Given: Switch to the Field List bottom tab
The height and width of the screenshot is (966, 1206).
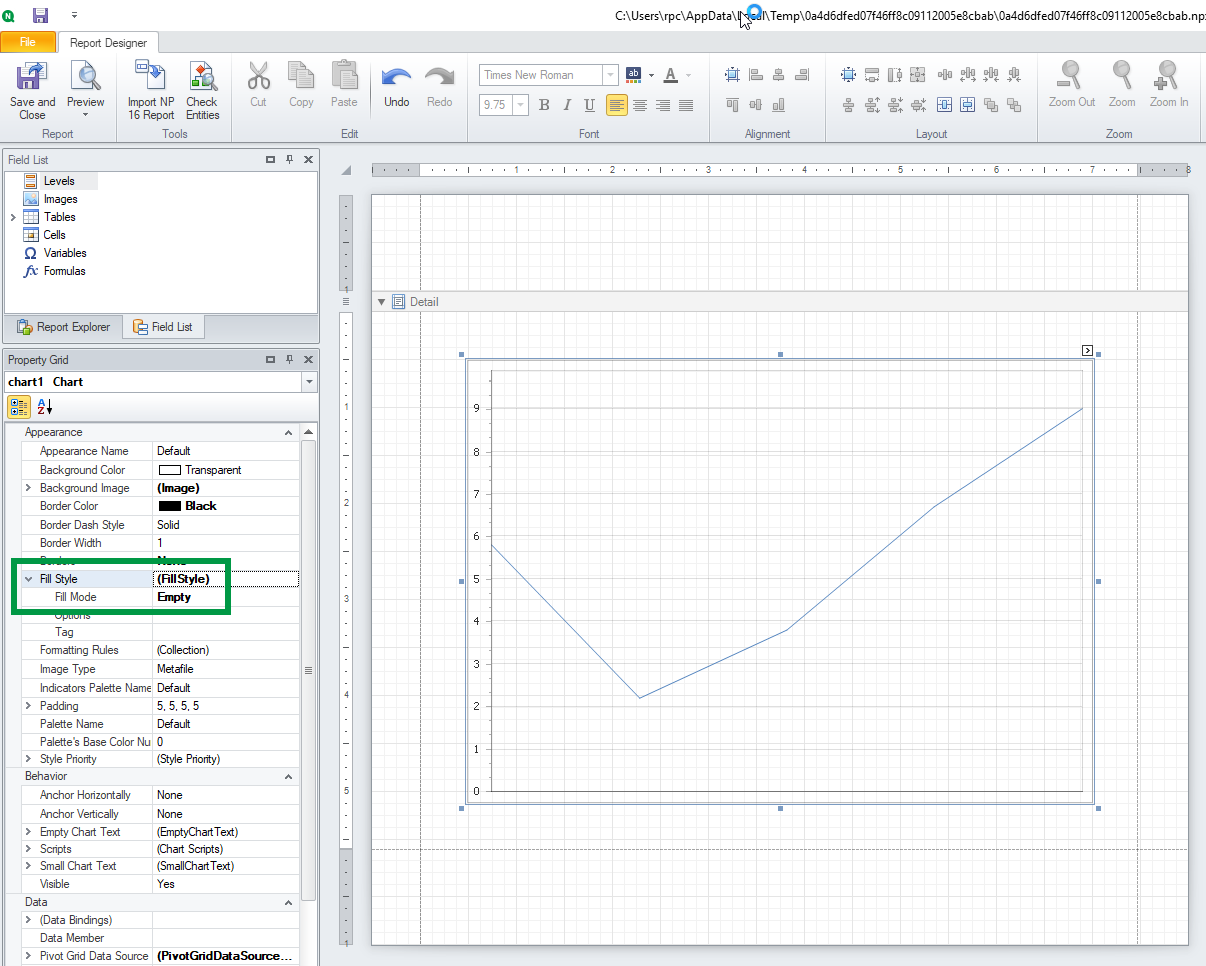Looking at the screenshot, I should pyautogui.click(x=163, y=327).
